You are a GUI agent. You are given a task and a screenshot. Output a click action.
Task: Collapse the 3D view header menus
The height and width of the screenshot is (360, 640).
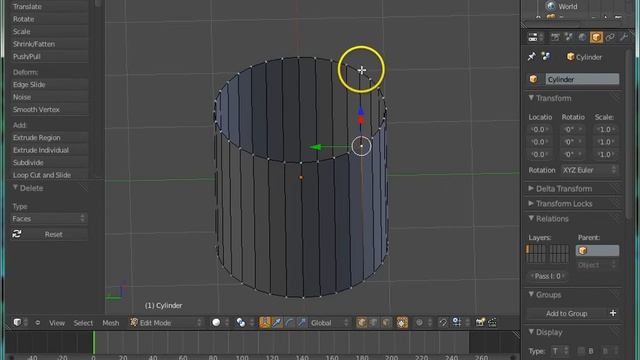[38, 322]
